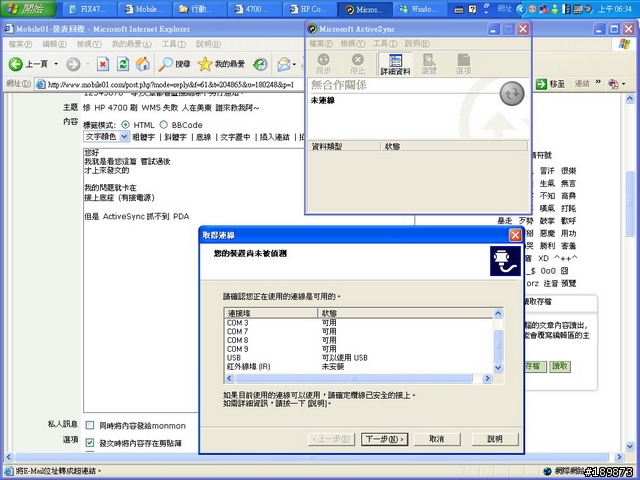The height and width of the screenshot is (480, 640).
Task: Click the page icon in IE address bar
Action: click(40, 84)
